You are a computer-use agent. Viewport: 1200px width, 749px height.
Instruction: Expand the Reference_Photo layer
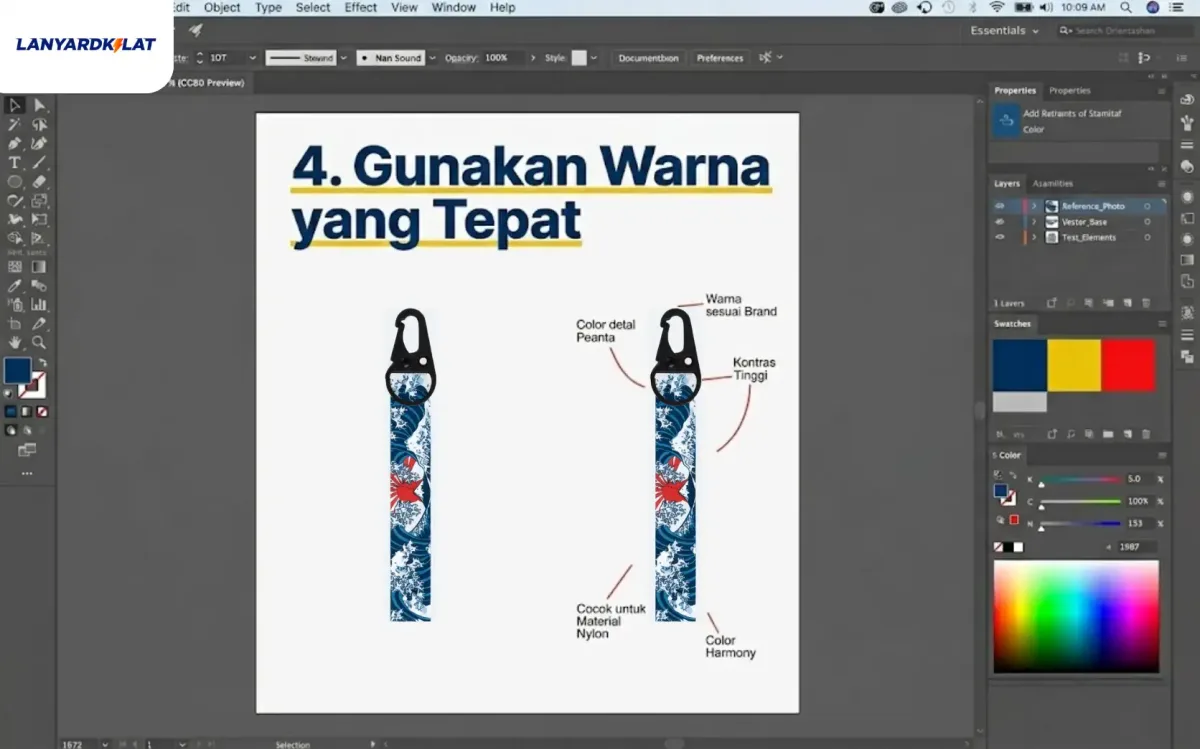(1035, 206)
